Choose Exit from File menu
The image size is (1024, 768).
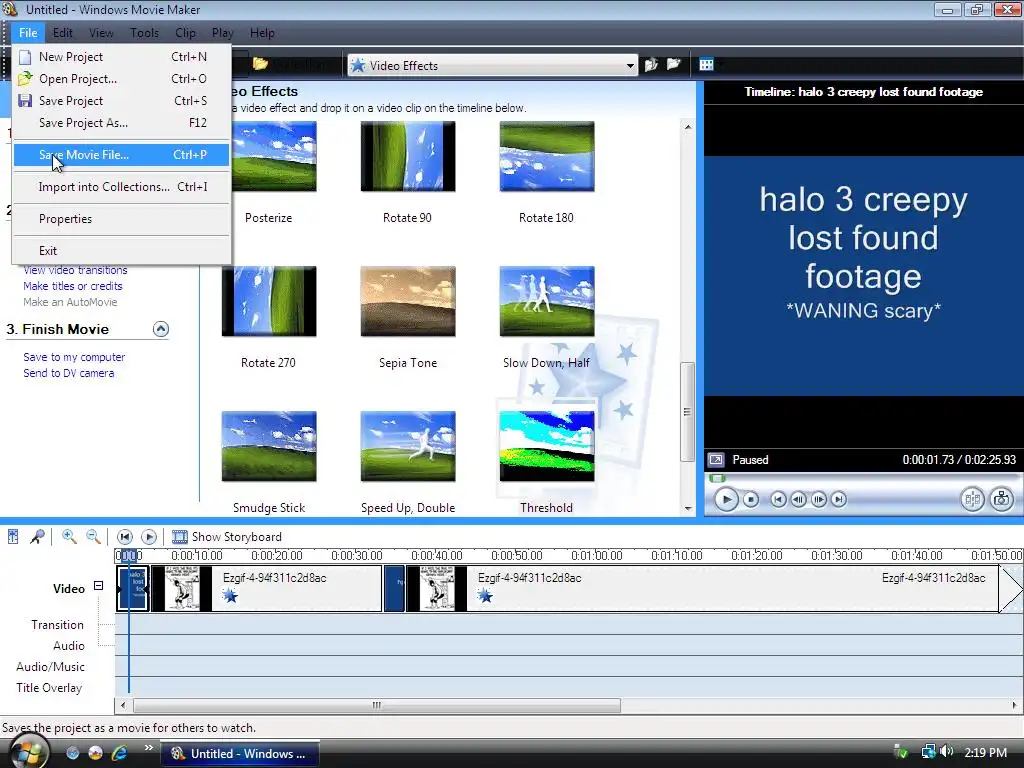[121, 251]
